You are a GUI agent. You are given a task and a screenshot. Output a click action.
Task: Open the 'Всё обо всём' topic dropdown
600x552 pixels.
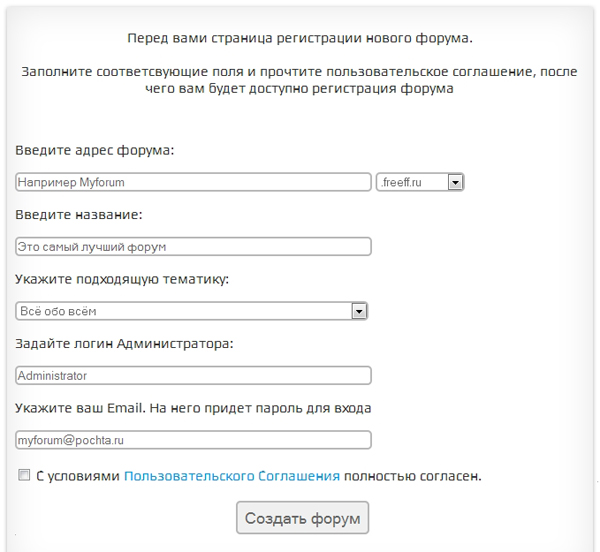[191, 311]
